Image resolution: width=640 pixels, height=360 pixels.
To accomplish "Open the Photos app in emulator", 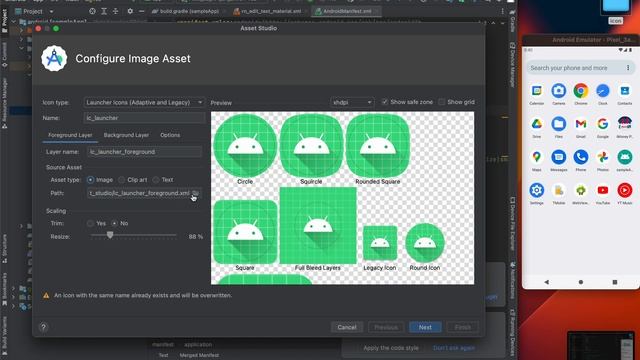I will tap(603, 157).
